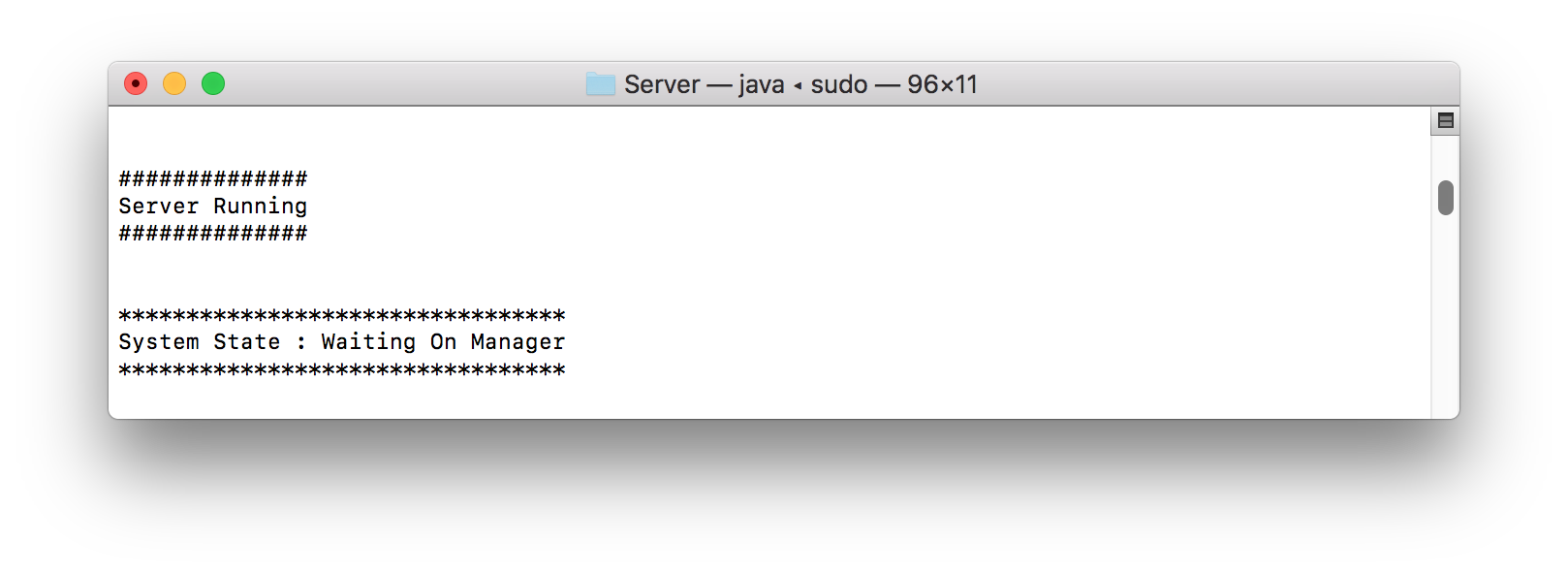
Task: Click the word "On" before Manager
Action: (444, 342)
